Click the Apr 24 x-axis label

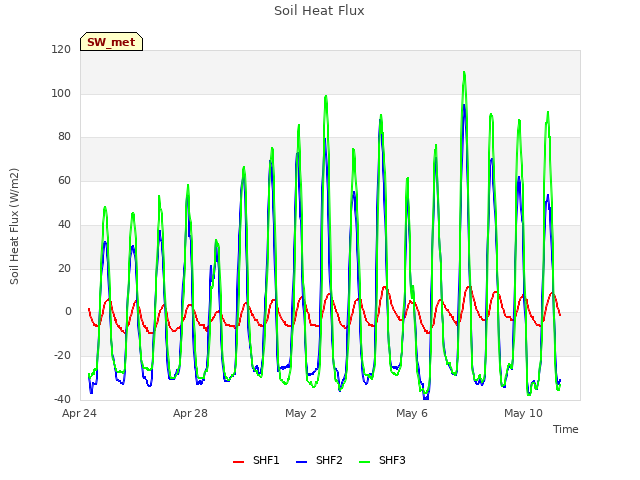pyautogui.click(x=79, y=413)
